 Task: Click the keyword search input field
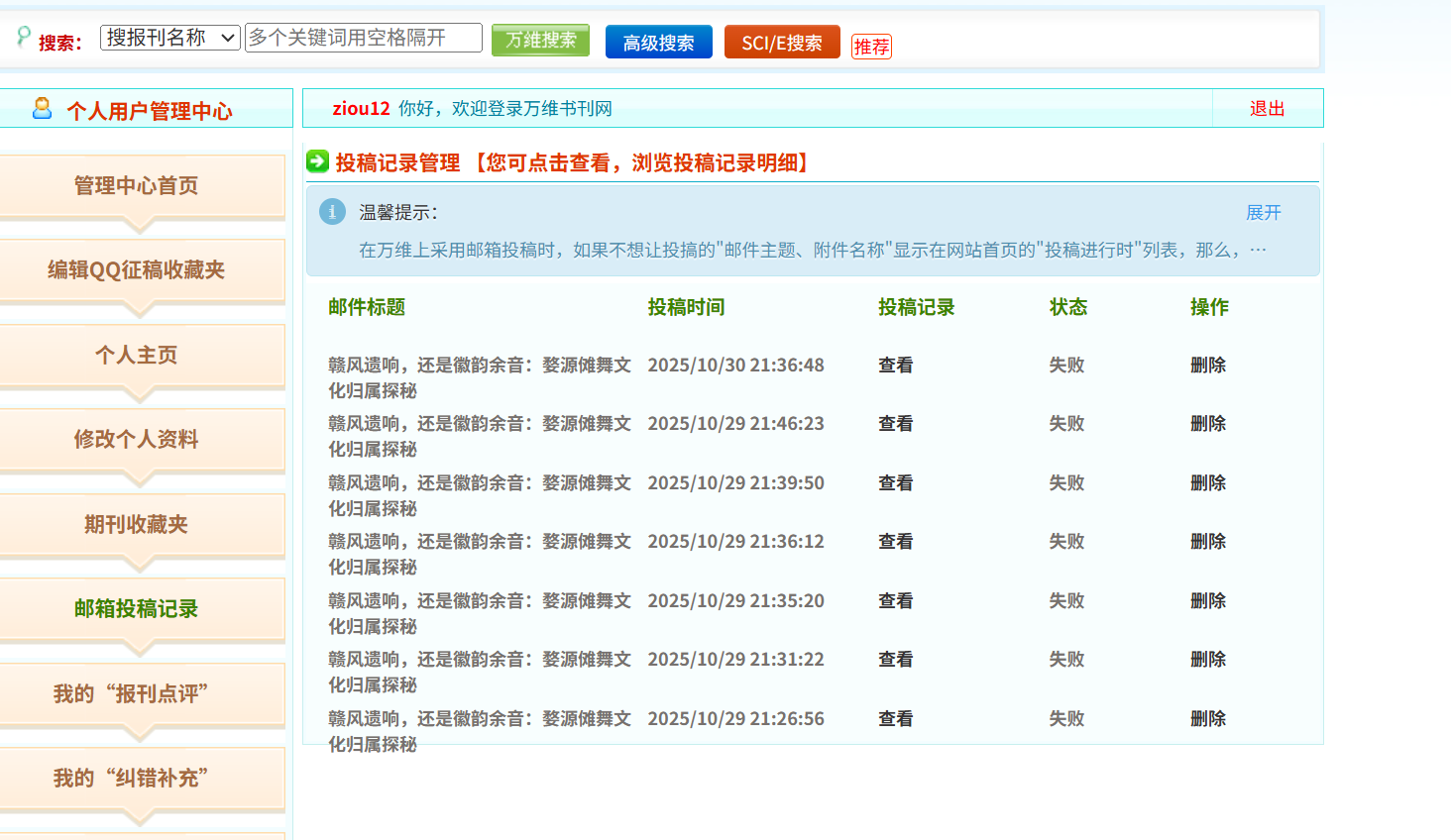click(x=363, y=38)
